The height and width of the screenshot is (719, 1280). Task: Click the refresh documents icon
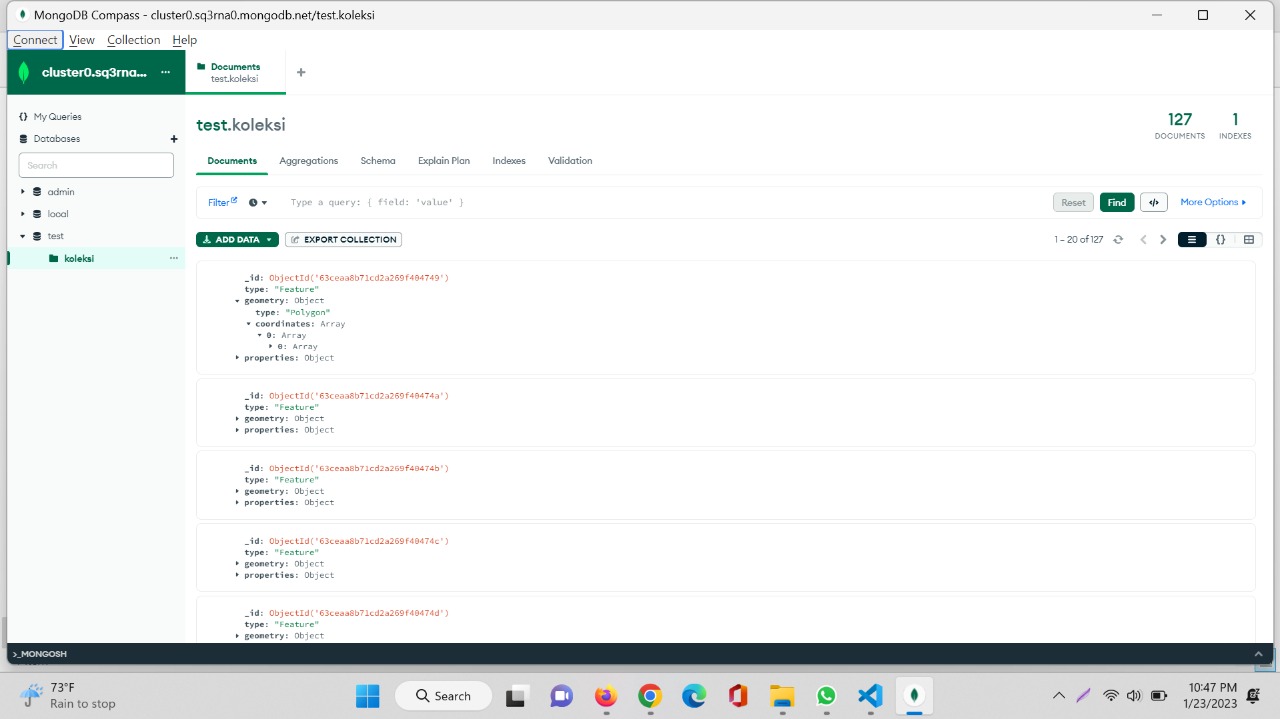click(1118, 240)
